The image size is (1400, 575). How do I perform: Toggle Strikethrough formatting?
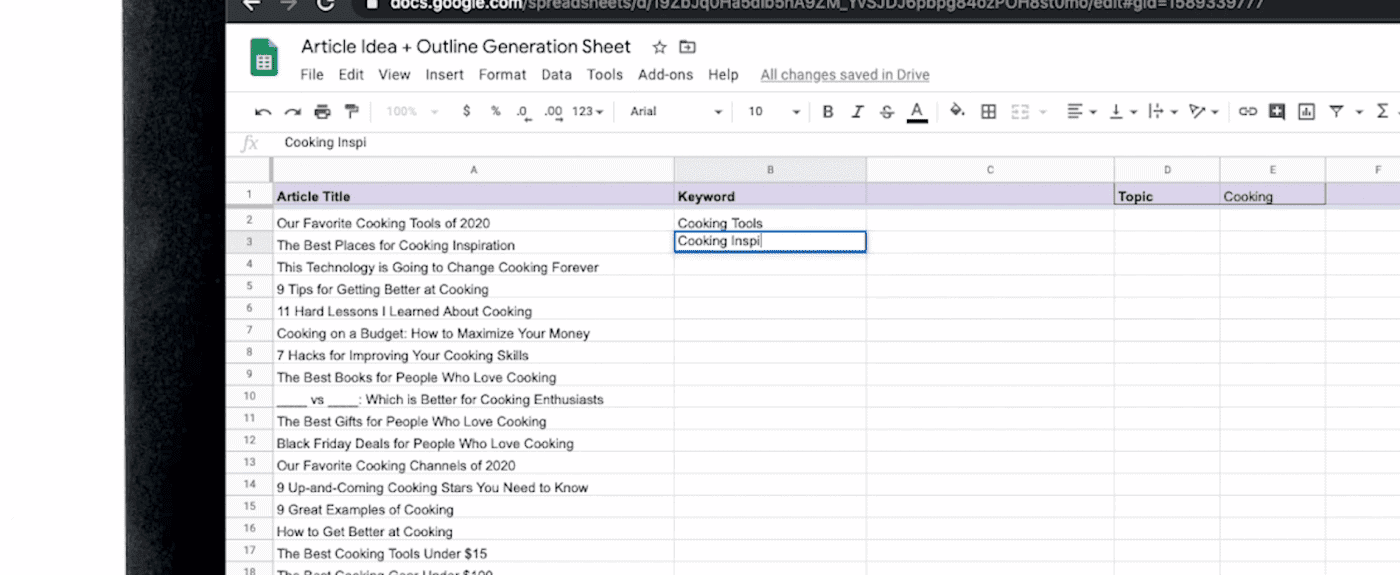pyautogui.click(x=886, y=112)
